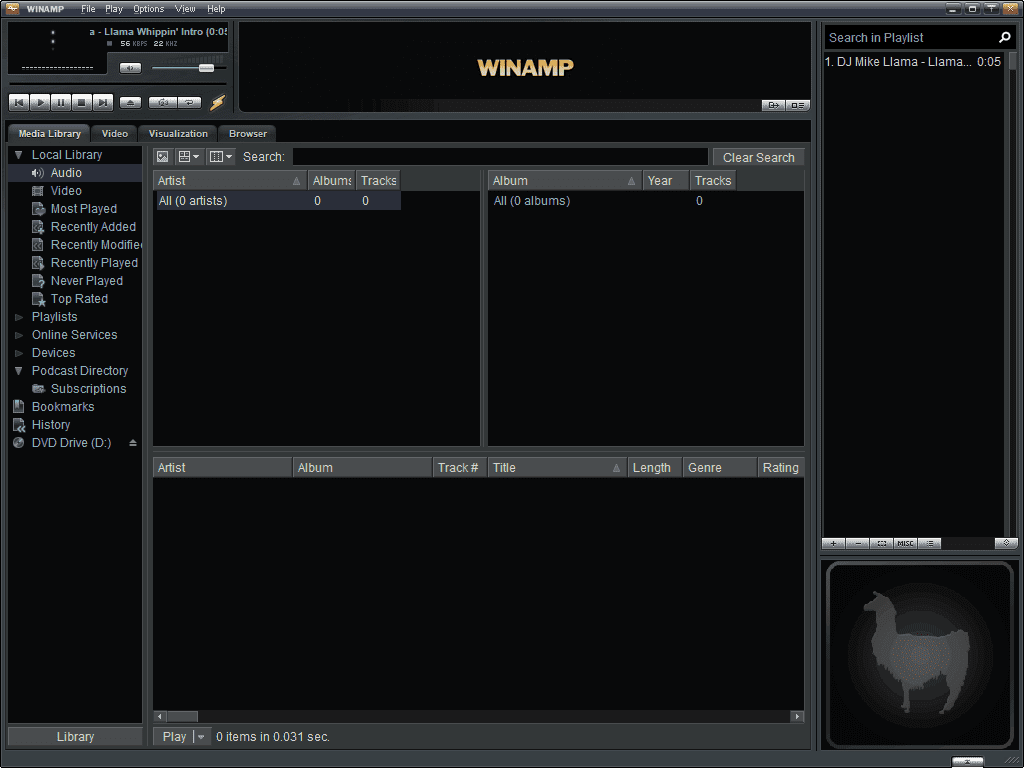Viewport: 1024px width, 768px height.
Task: Open the View menu
Action: point(185,9)
